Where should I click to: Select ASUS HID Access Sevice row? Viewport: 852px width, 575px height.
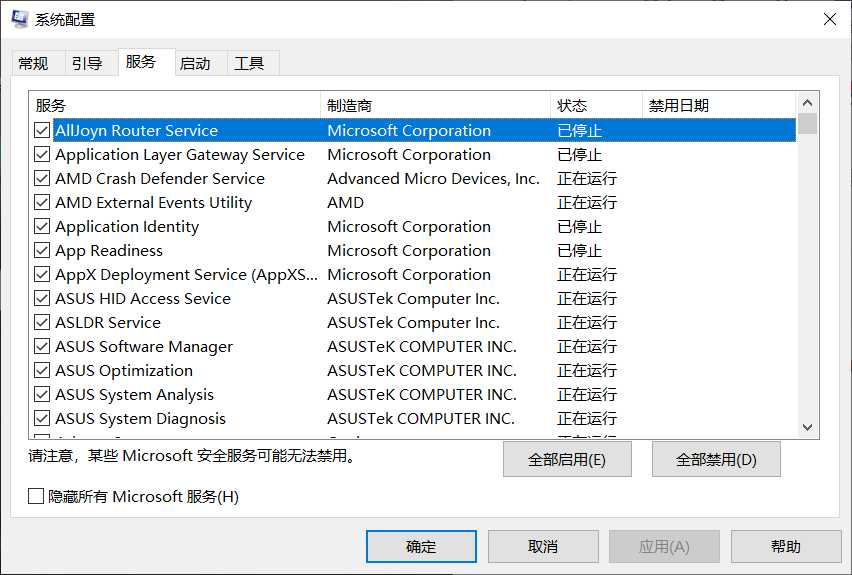click(413, 298)
